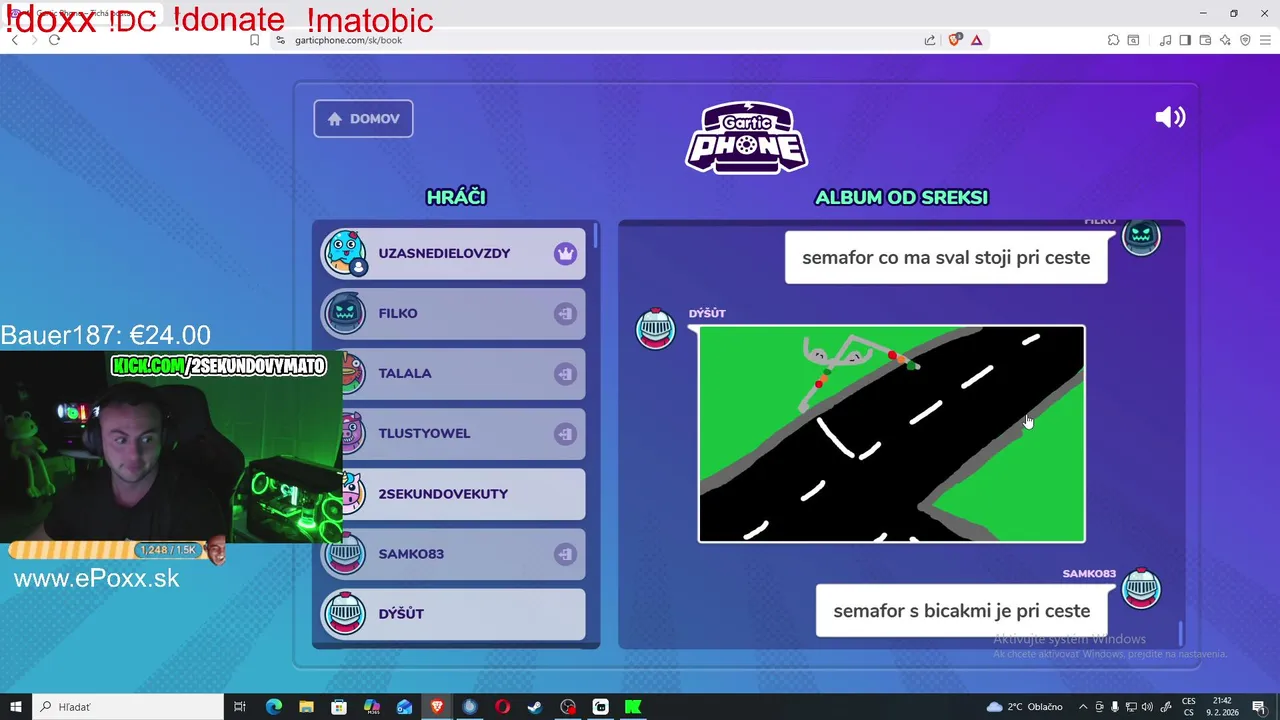Open the browser hamburger main menu

(1265, 40)
